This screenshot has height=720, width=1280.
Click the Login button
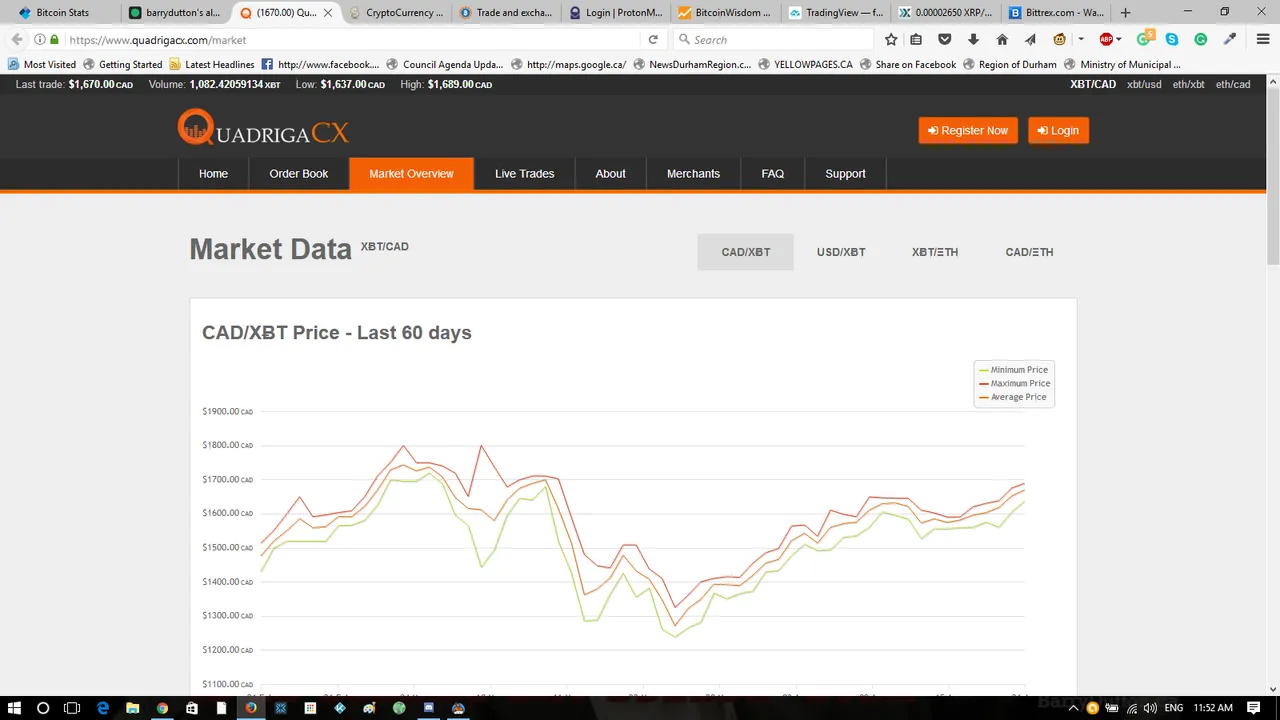coord(1058,131)
